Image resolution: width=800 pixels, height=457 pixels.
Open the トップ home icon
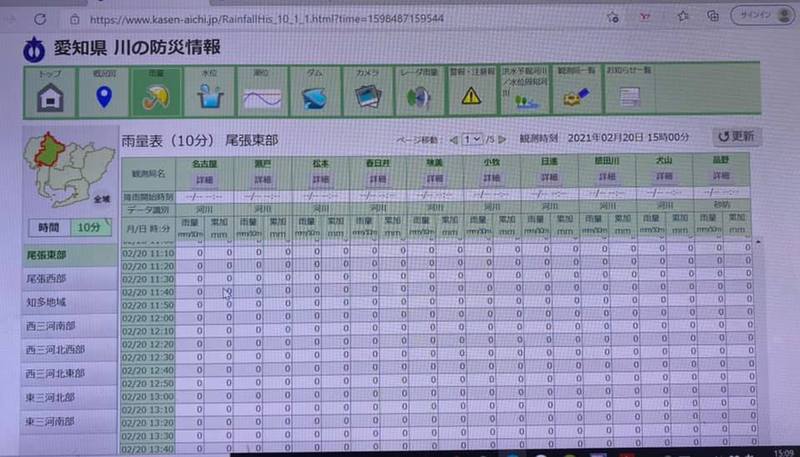pos(49,97)
